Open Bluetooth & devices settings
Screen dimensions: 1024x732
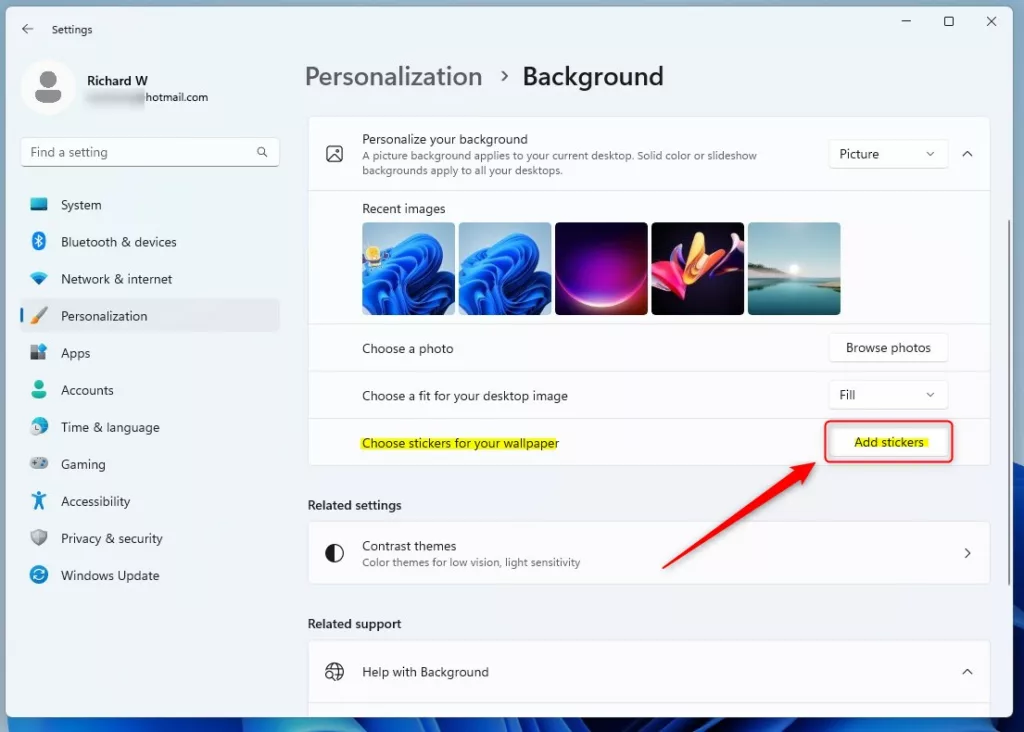point(150,242)
